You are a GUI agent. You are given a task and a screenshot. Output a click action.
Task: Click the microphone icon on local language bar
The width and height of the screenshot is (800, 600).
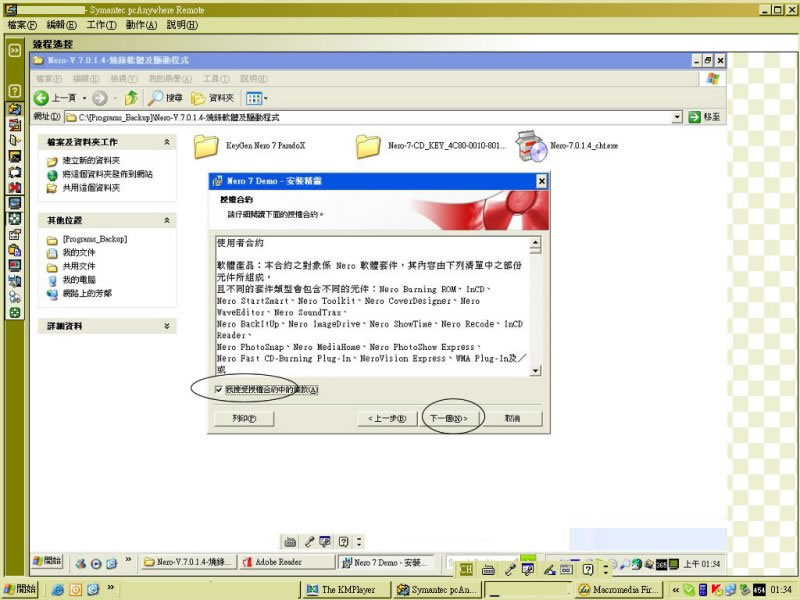pos(510,569)
